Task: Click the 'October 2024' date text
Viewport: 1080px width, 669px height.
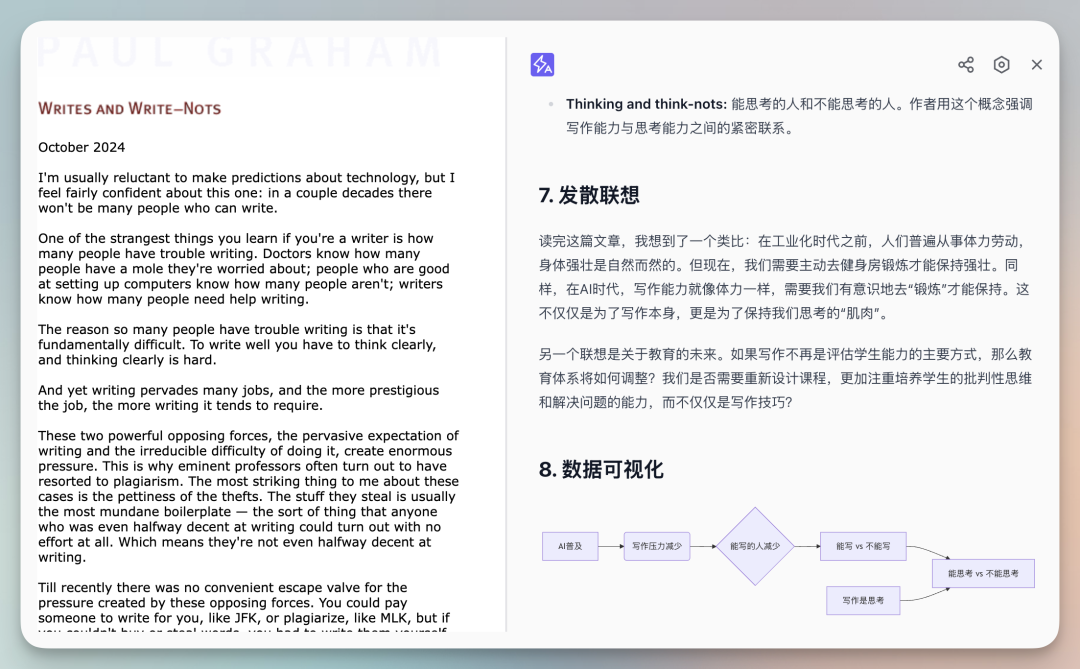Action: (x=81, y=147)
